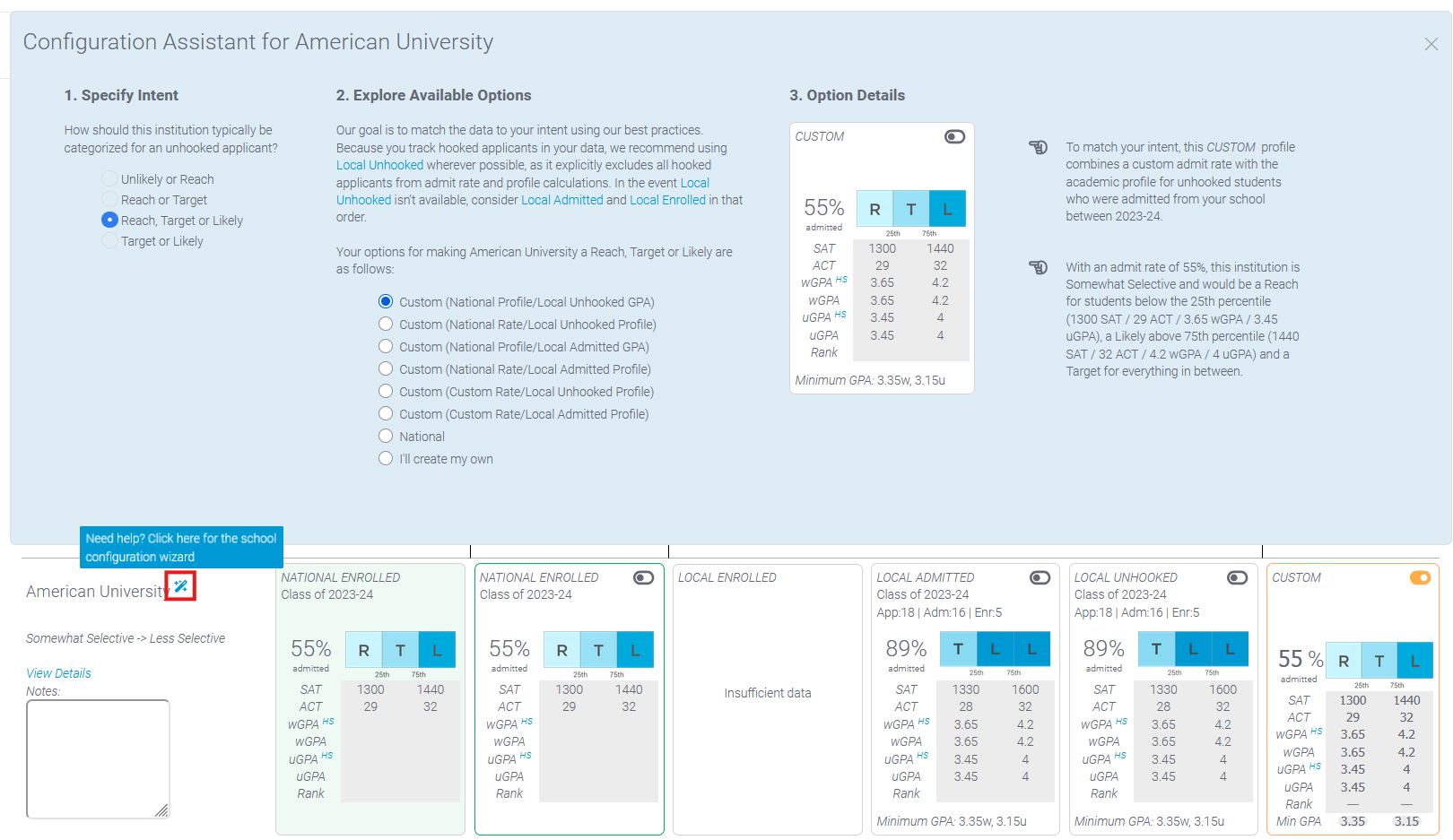Click the R swatch in Option Details CUSTOM card
Screen dimensions: 1453x840
point(874,209)
